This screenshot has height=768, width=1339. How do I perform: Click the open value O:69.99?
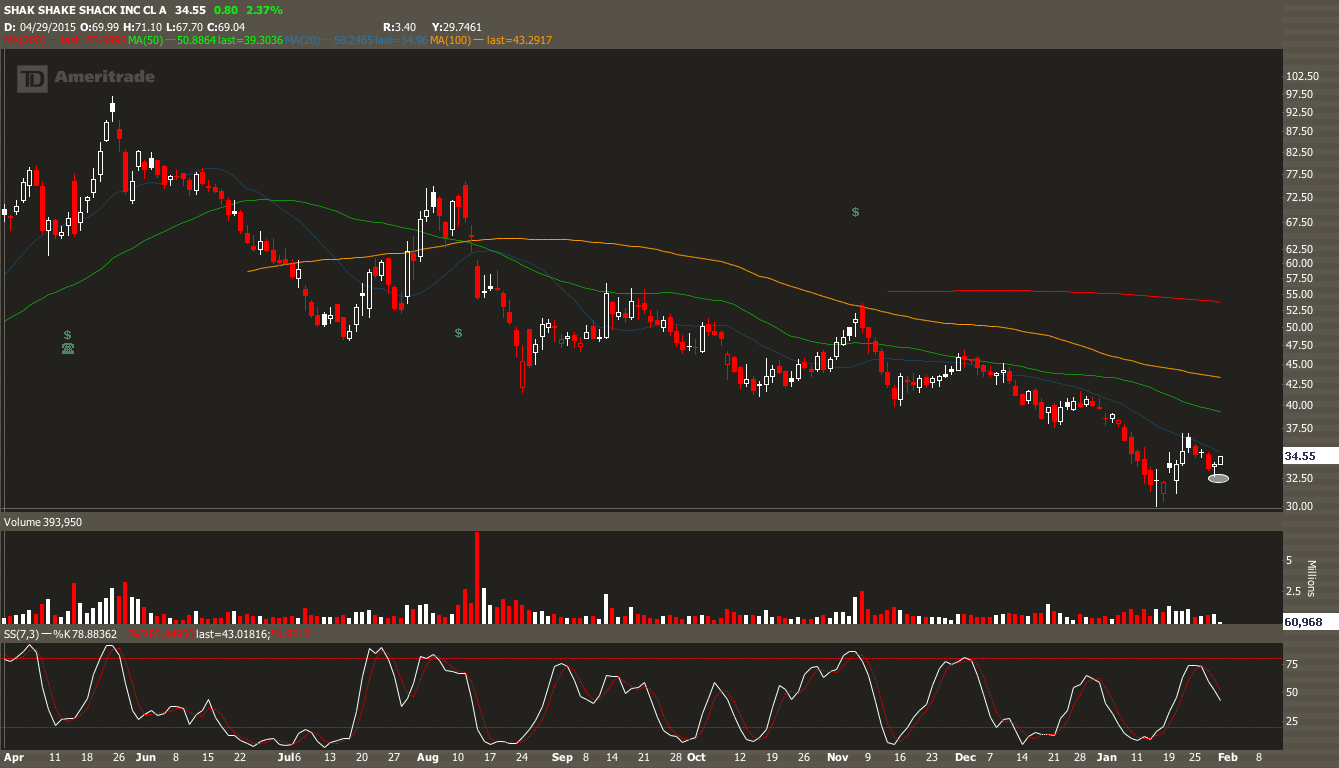tap(98, 25)
